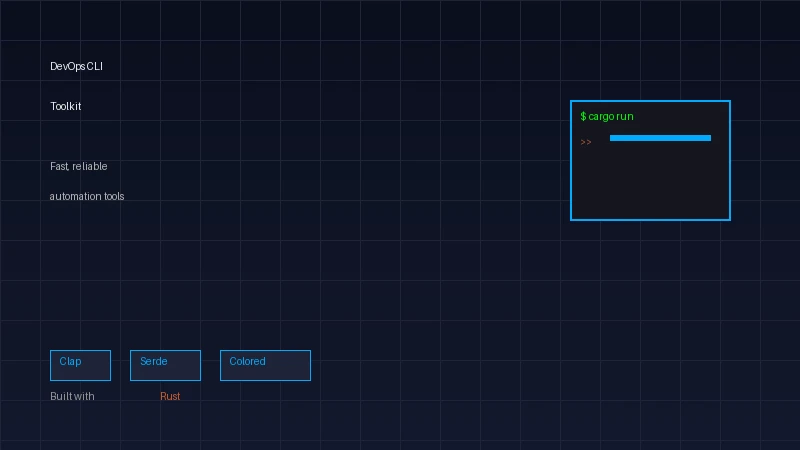Click the word "reliable" in the tagline
Screen dimensions: 800x450
point(90,167)
